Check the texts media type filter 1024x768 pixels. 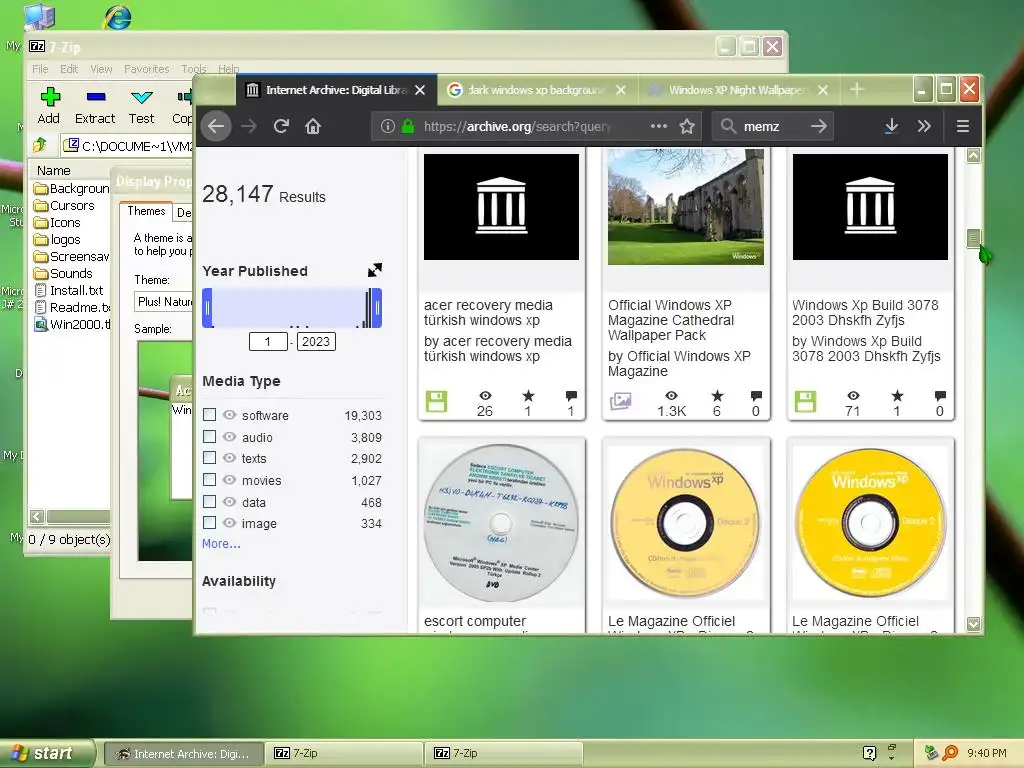coord(210,458)
